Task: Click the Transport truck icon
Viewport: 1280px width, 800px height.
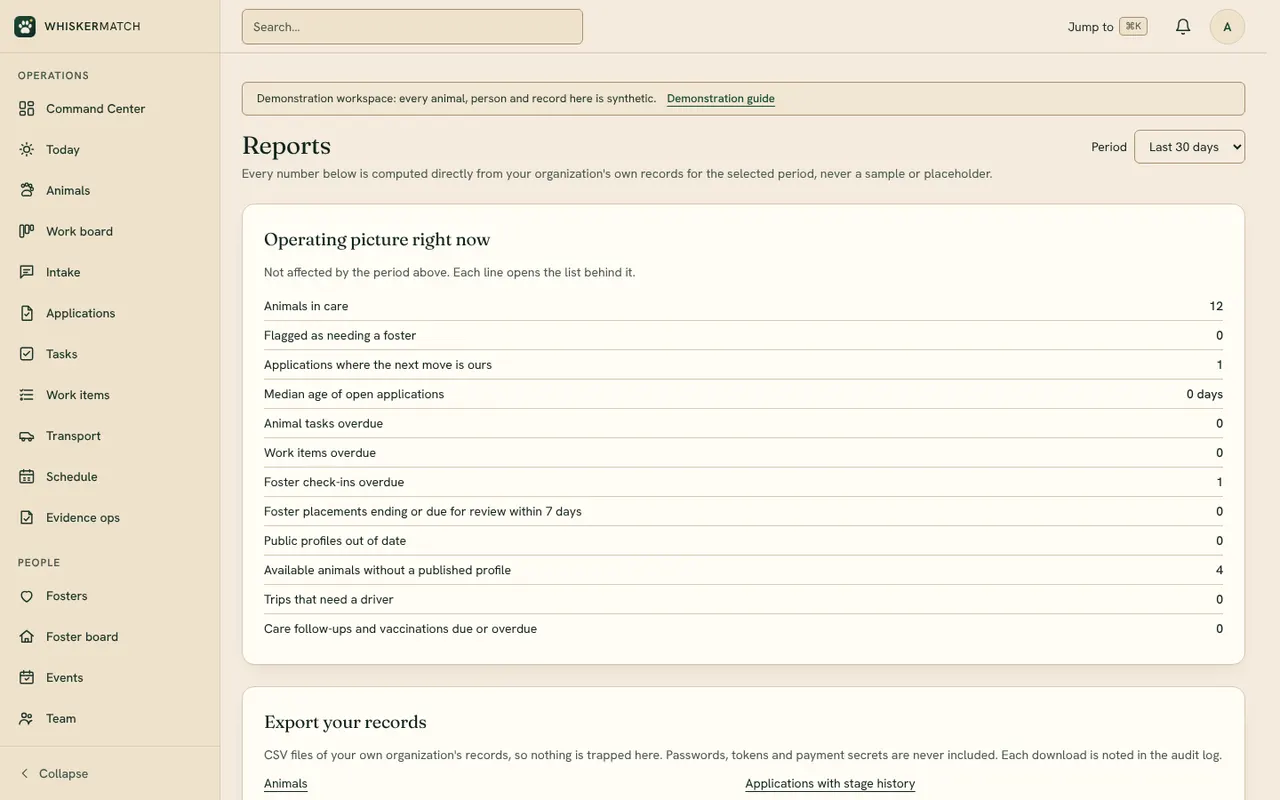Action: coord(27,436)
